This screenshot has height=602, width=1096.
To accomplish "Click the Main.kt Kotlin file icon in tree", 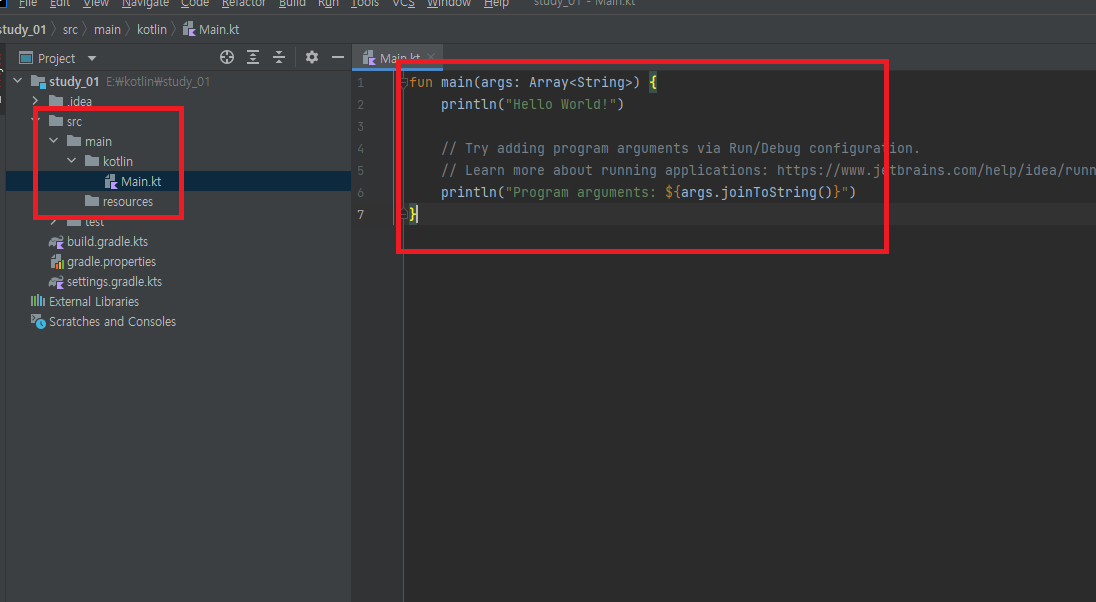I will 110,182.
